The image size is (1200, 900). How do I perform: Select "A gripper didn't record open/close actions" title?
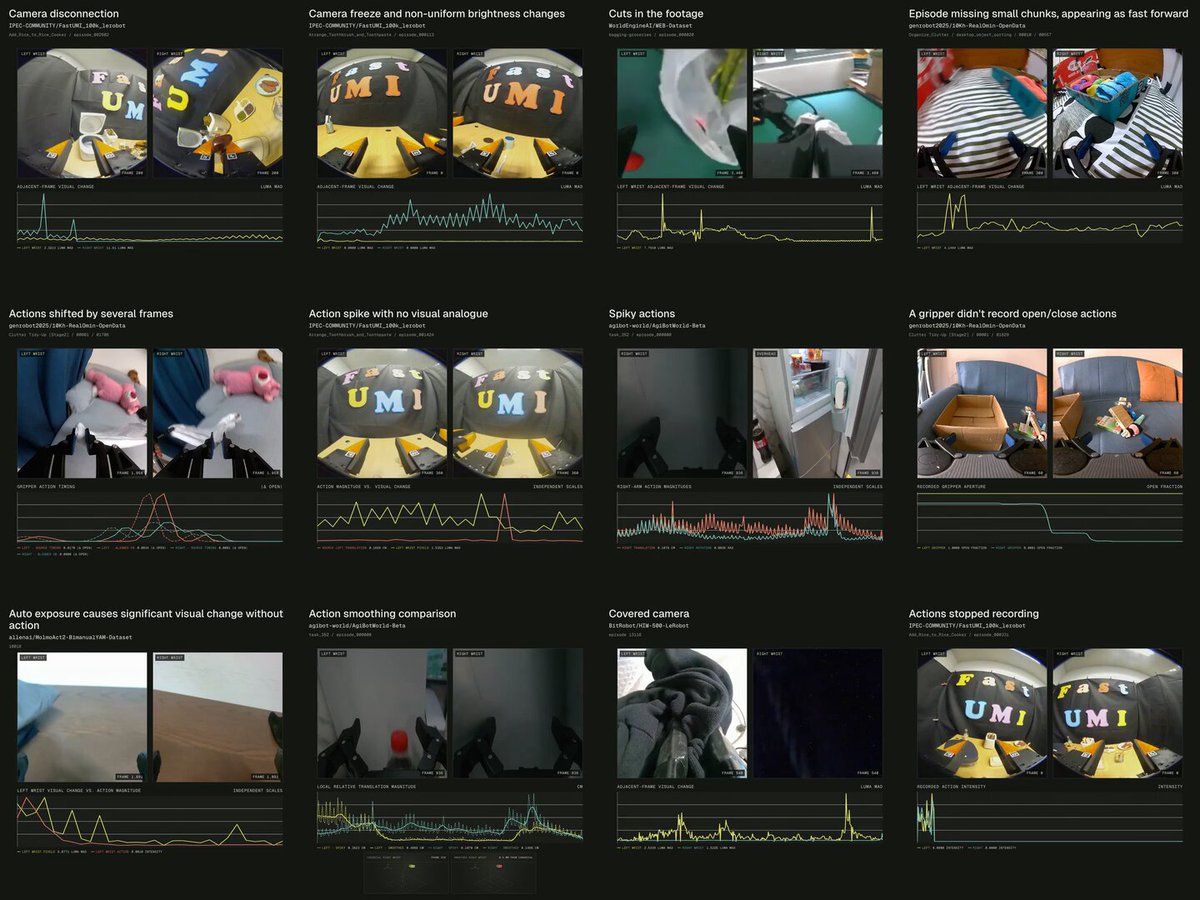tap(1013, 314)
